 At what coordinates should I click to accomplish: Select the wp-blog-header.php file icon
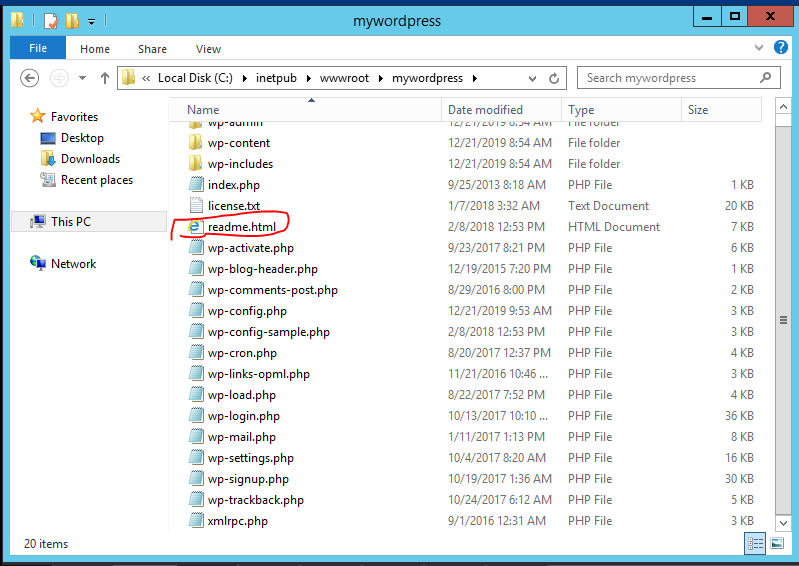tap(196, 268)
